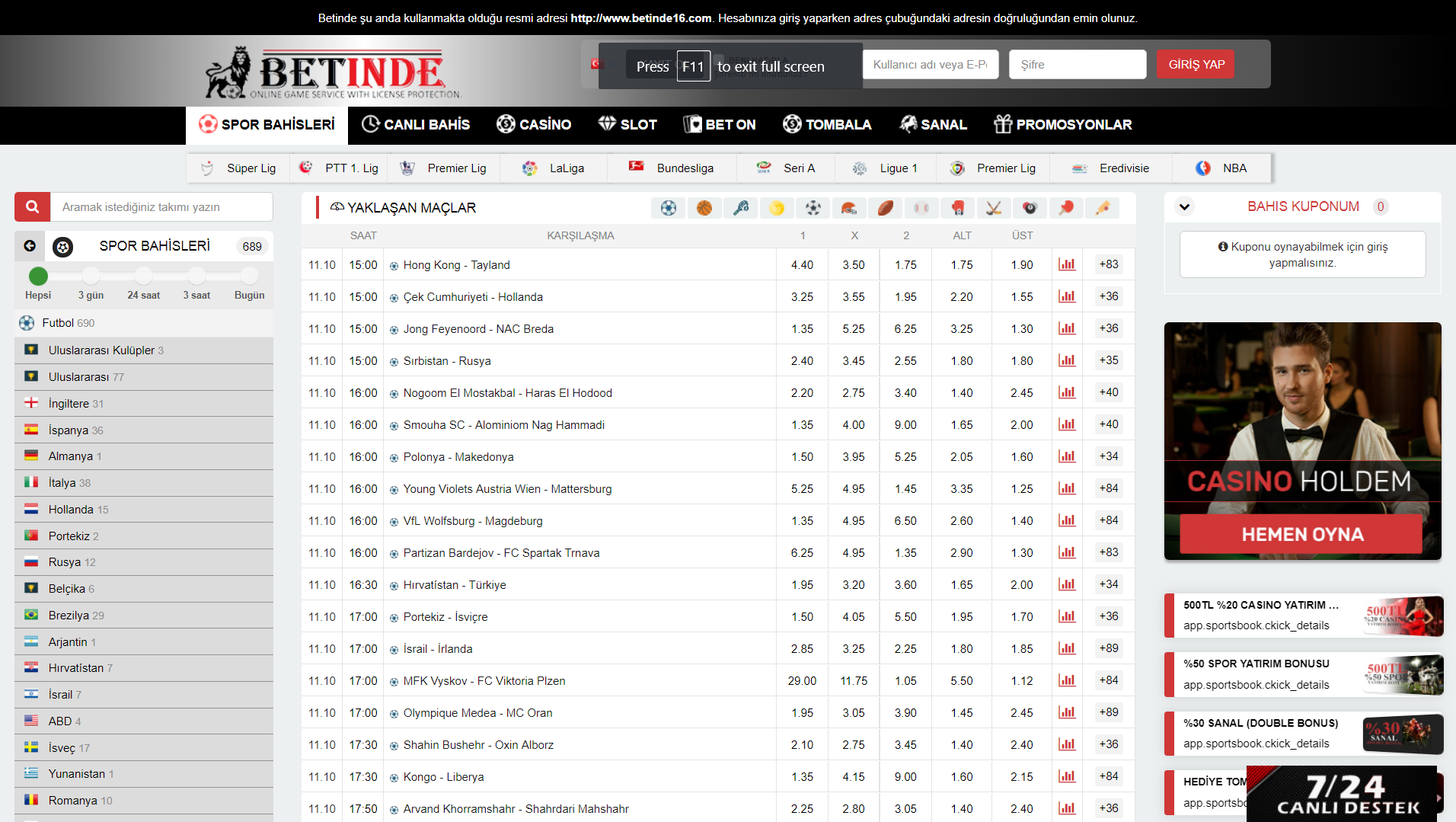Open %30 Sanal Double Bonus promotion
The image size is (1456, 822).
[x=1303, y=734]
